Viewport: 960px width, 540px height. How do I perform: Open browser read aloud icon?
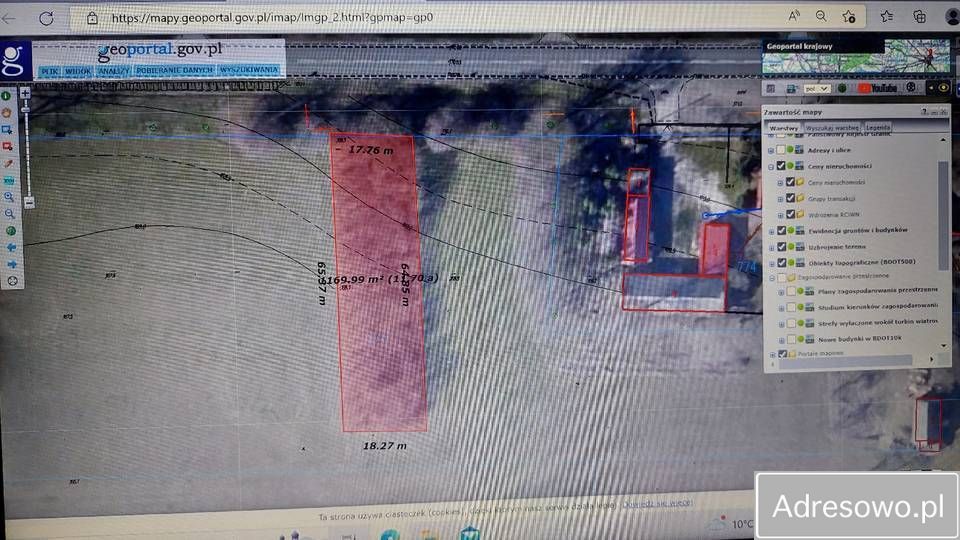[794, 17]
